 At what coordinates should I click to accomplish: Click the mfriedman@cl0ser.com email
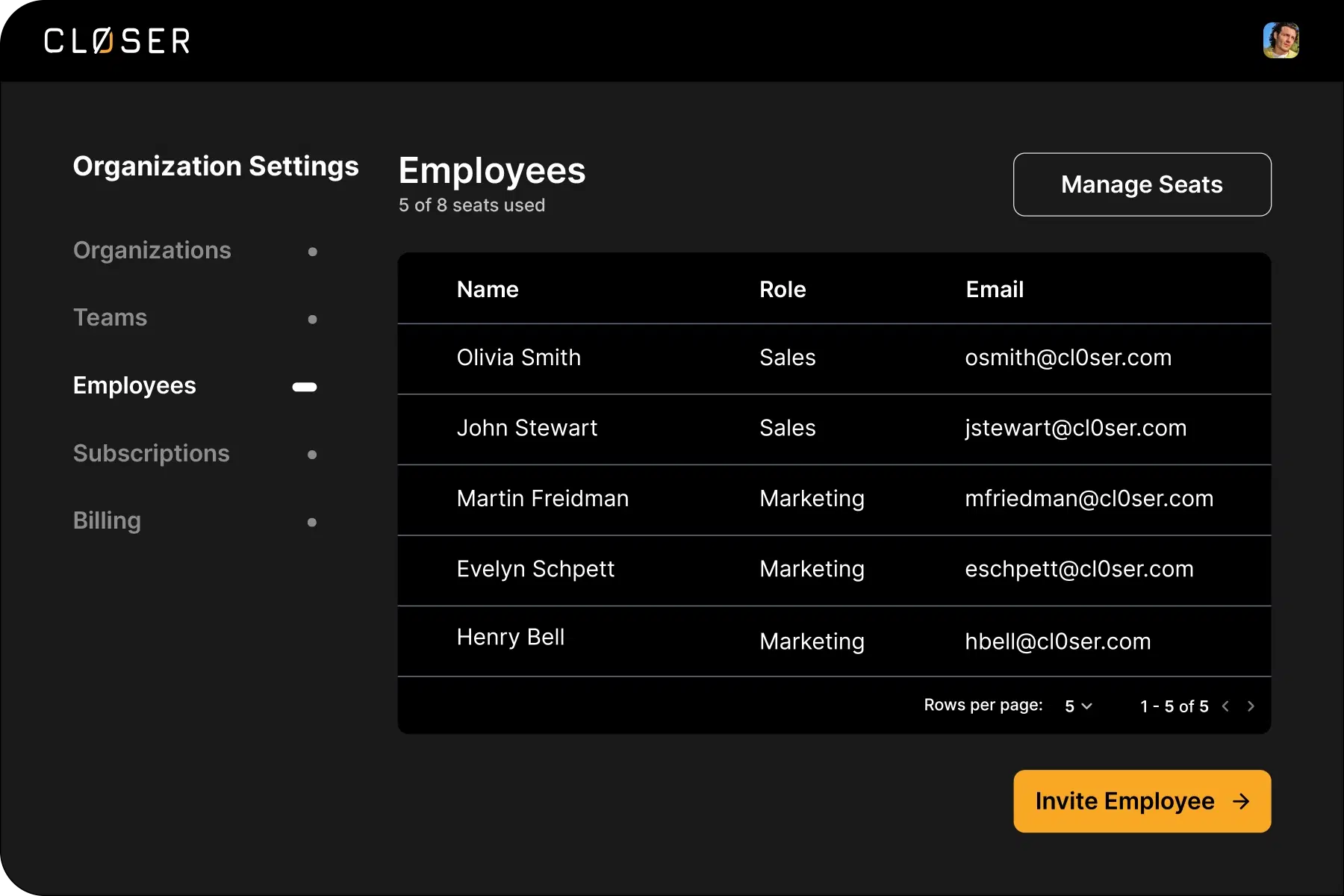(x=1089, y=499)
